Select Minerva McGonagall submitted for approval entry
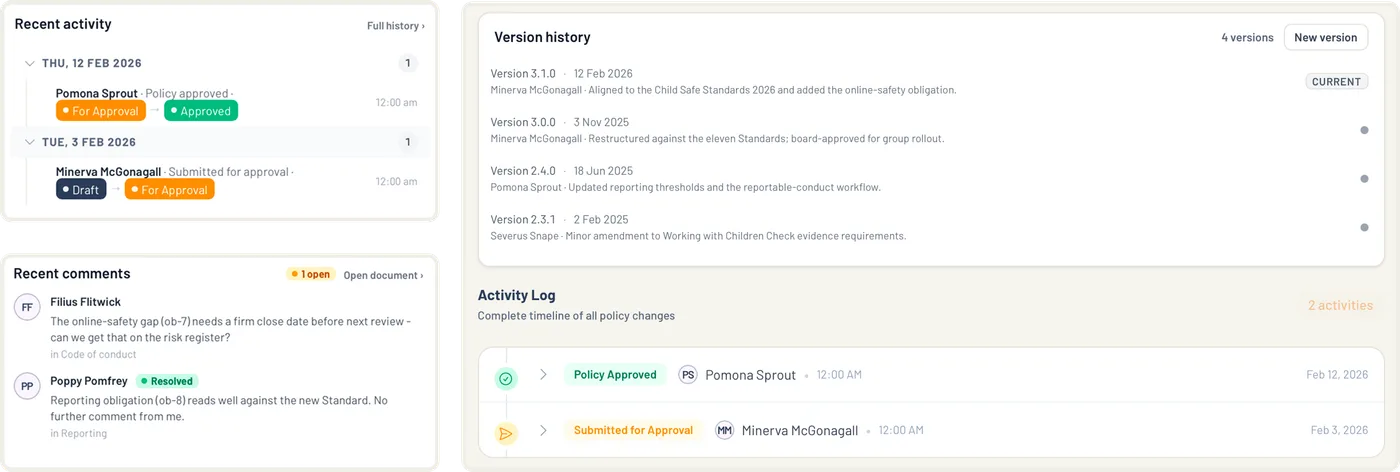Image resolution: width=1400 pixels, height=472 pixels. [x=236, y=181]
